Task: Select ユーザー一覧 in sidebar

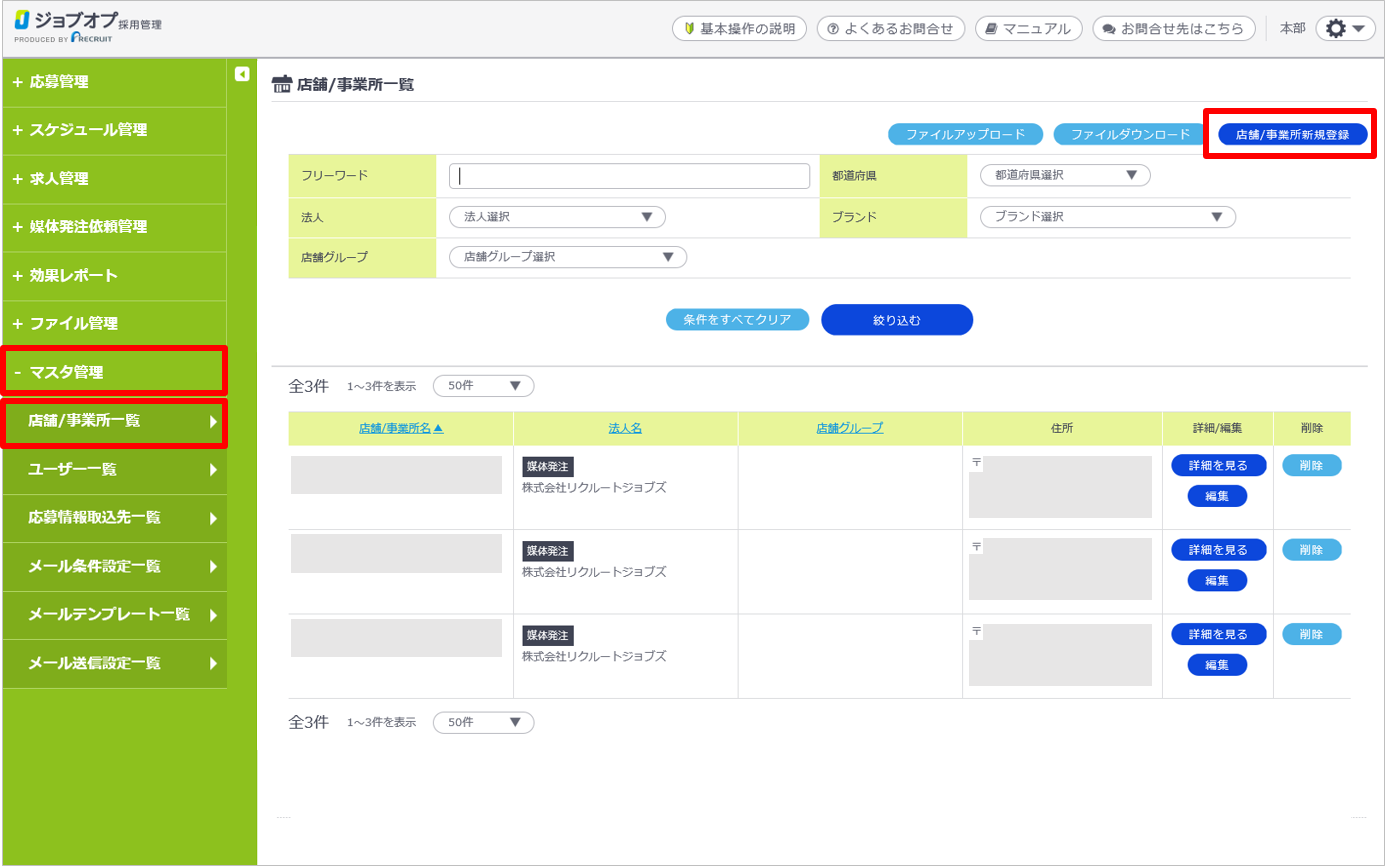Action: coord(113,469)
